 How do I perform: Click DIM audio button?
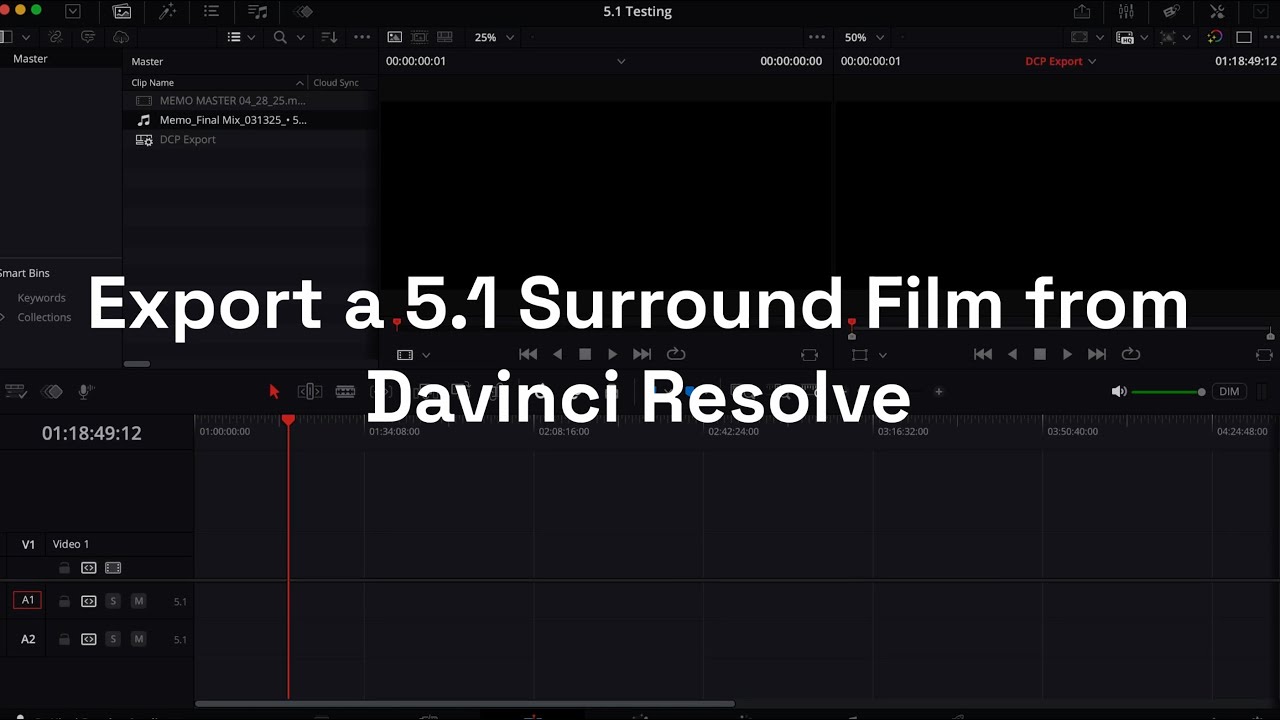click(x=1229, y=392)
